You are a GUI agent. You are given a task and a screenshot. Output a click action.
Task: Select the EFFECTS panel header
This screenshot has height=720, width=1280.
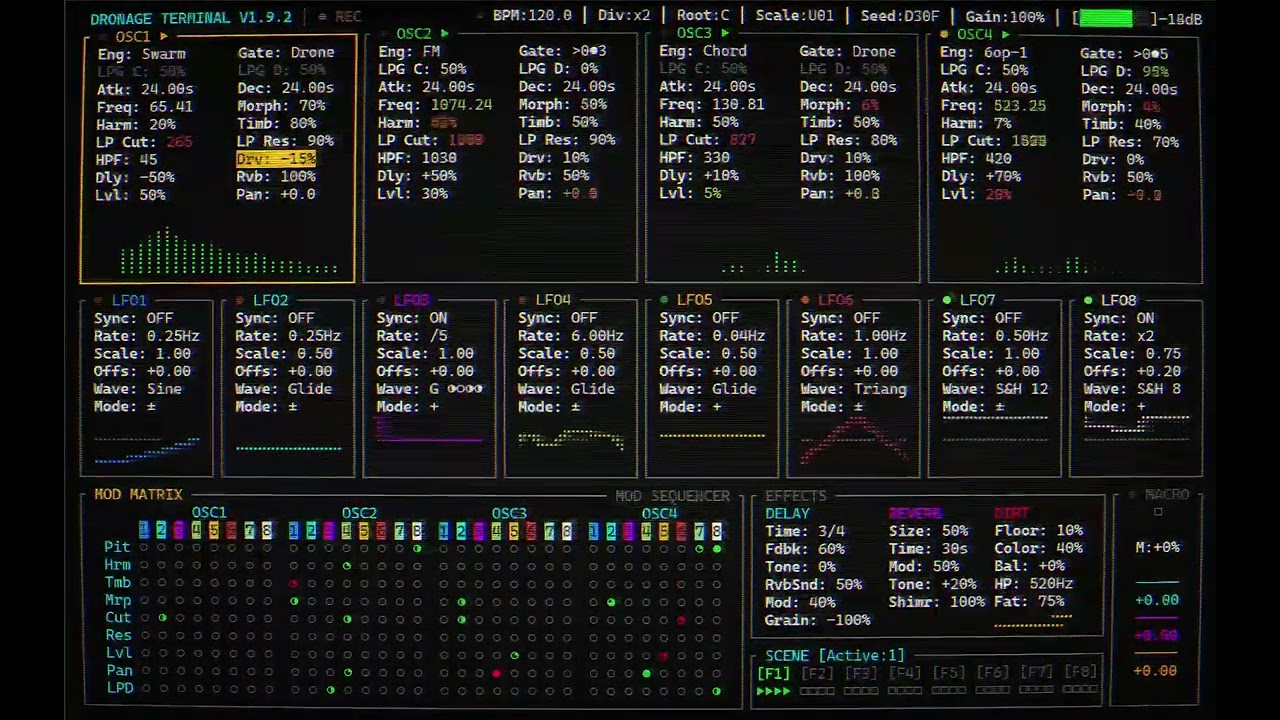pyautogui.click(x=796, y=496)
